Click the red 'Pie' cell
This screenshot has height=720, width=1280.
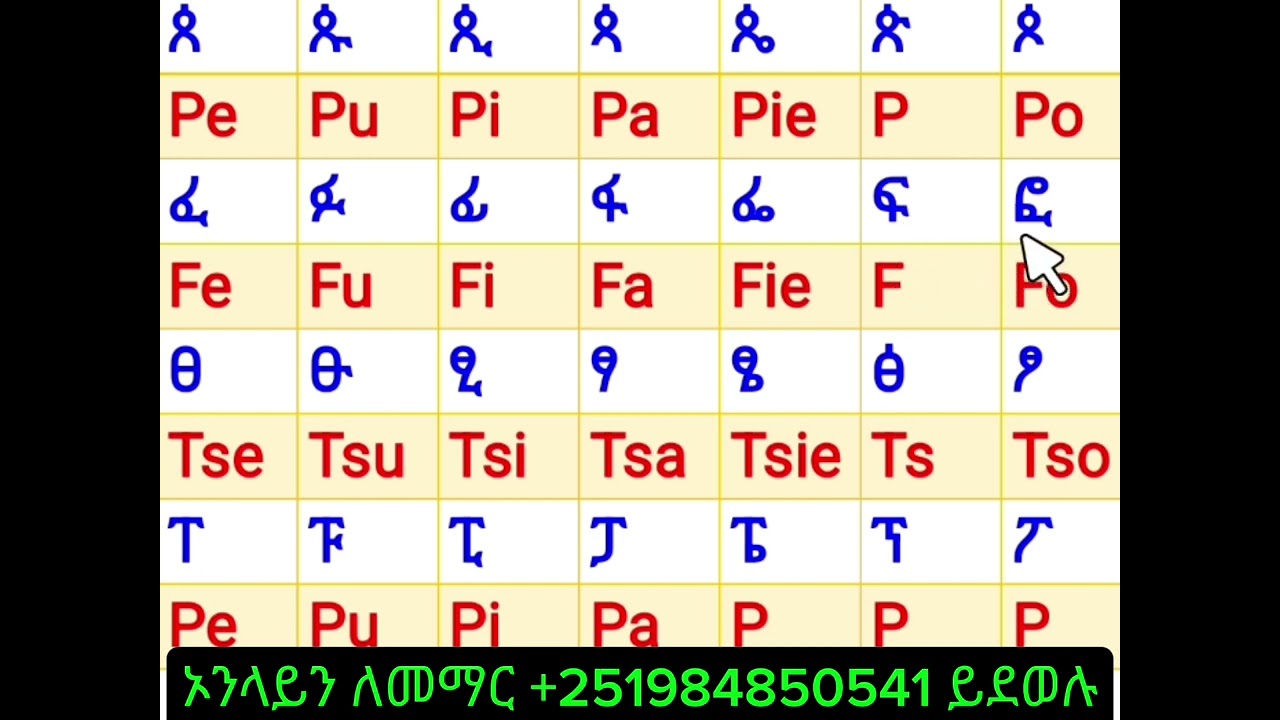[774, 116]
